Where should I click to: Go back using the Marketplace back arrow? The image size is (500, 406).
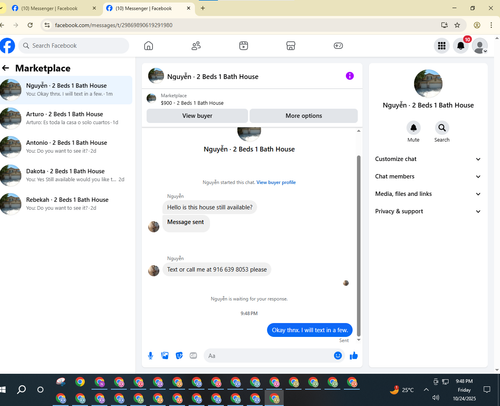tap(6, 68)
